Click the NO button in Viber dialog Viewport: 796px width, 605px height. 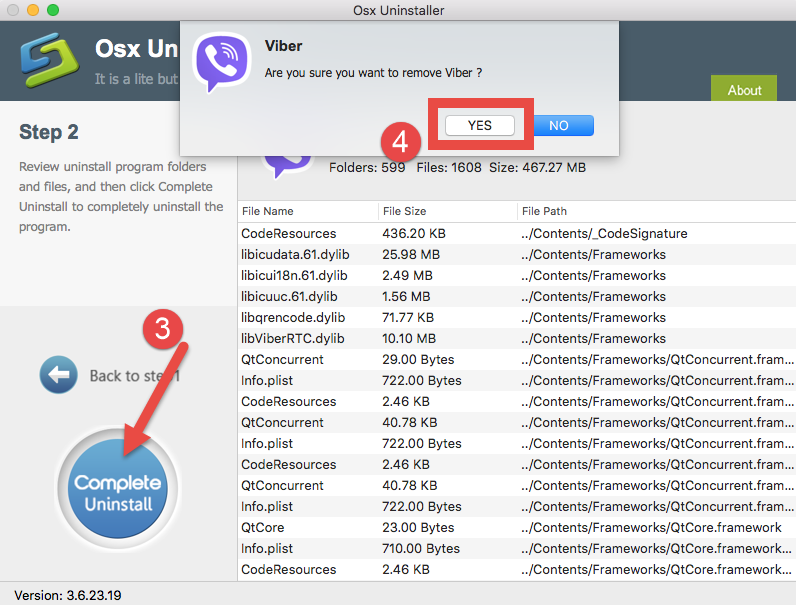[562, 125]
